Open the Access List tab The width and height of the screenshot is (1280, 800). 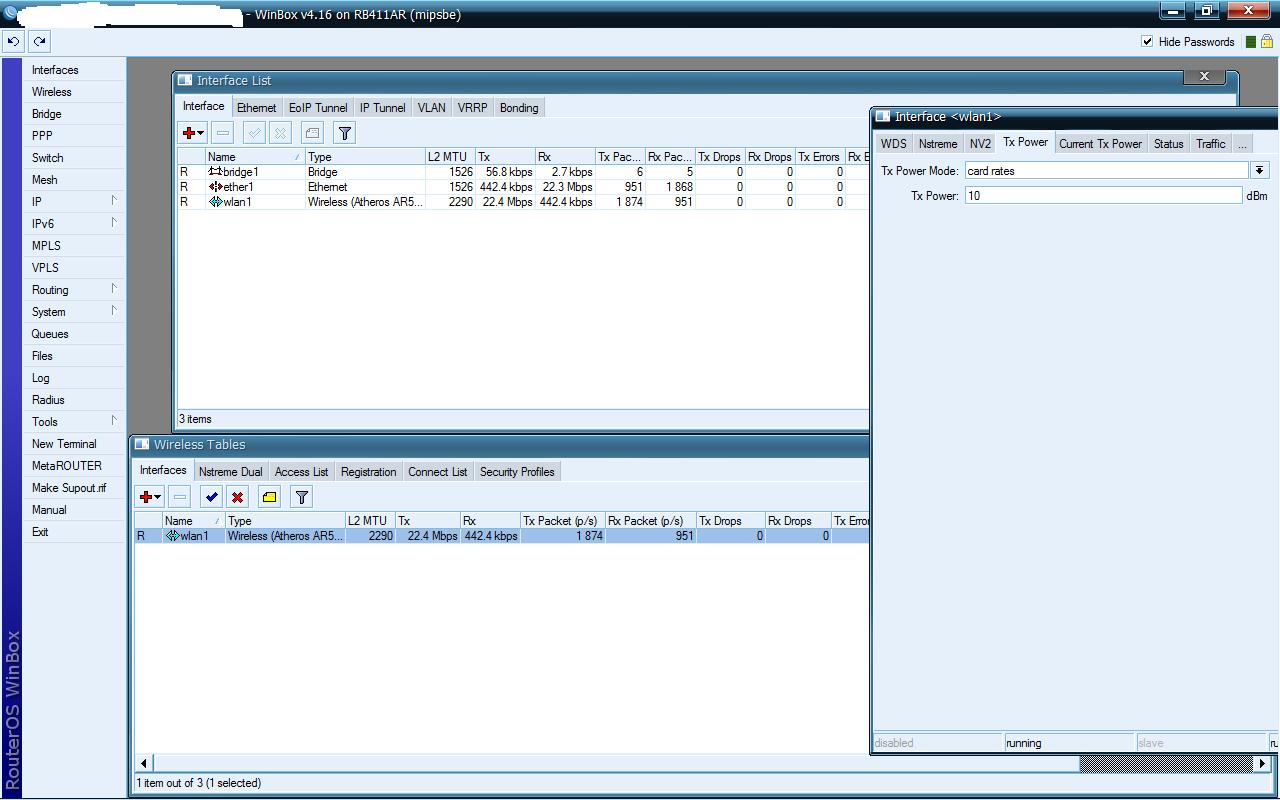click(301, 472)
